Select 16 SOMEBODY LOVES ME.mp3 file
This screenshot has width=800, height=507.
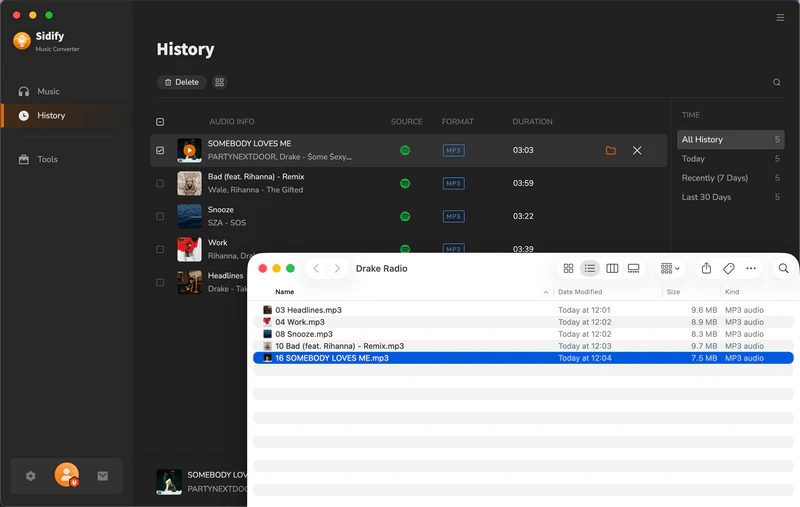(x=523, y=358)
